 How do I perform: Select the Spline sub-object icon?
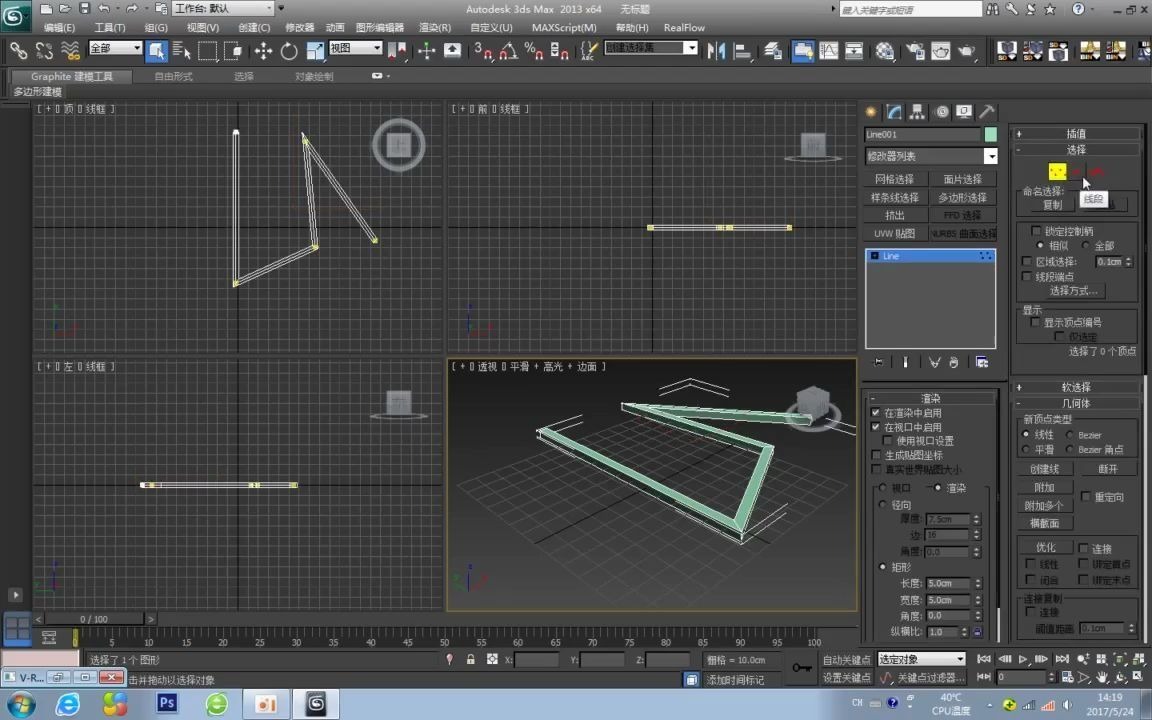[1097, 171]
